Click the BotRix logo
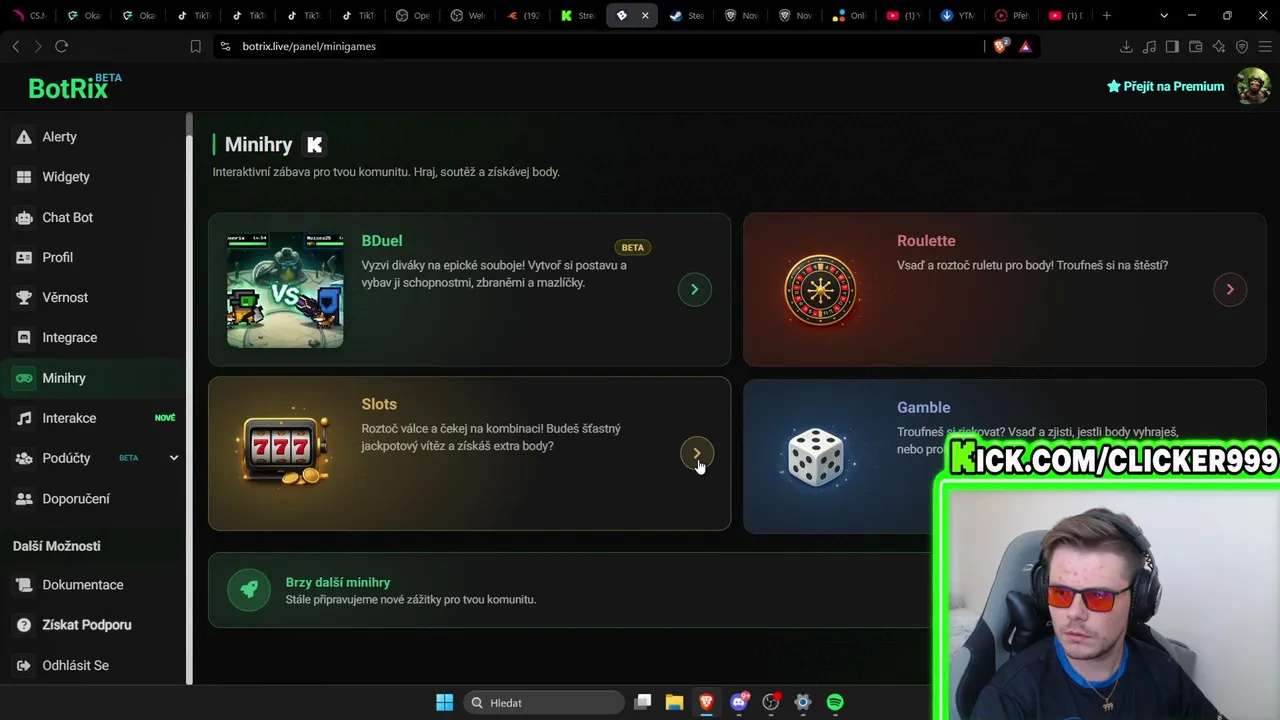1280x720 pixels. point(75,87)
